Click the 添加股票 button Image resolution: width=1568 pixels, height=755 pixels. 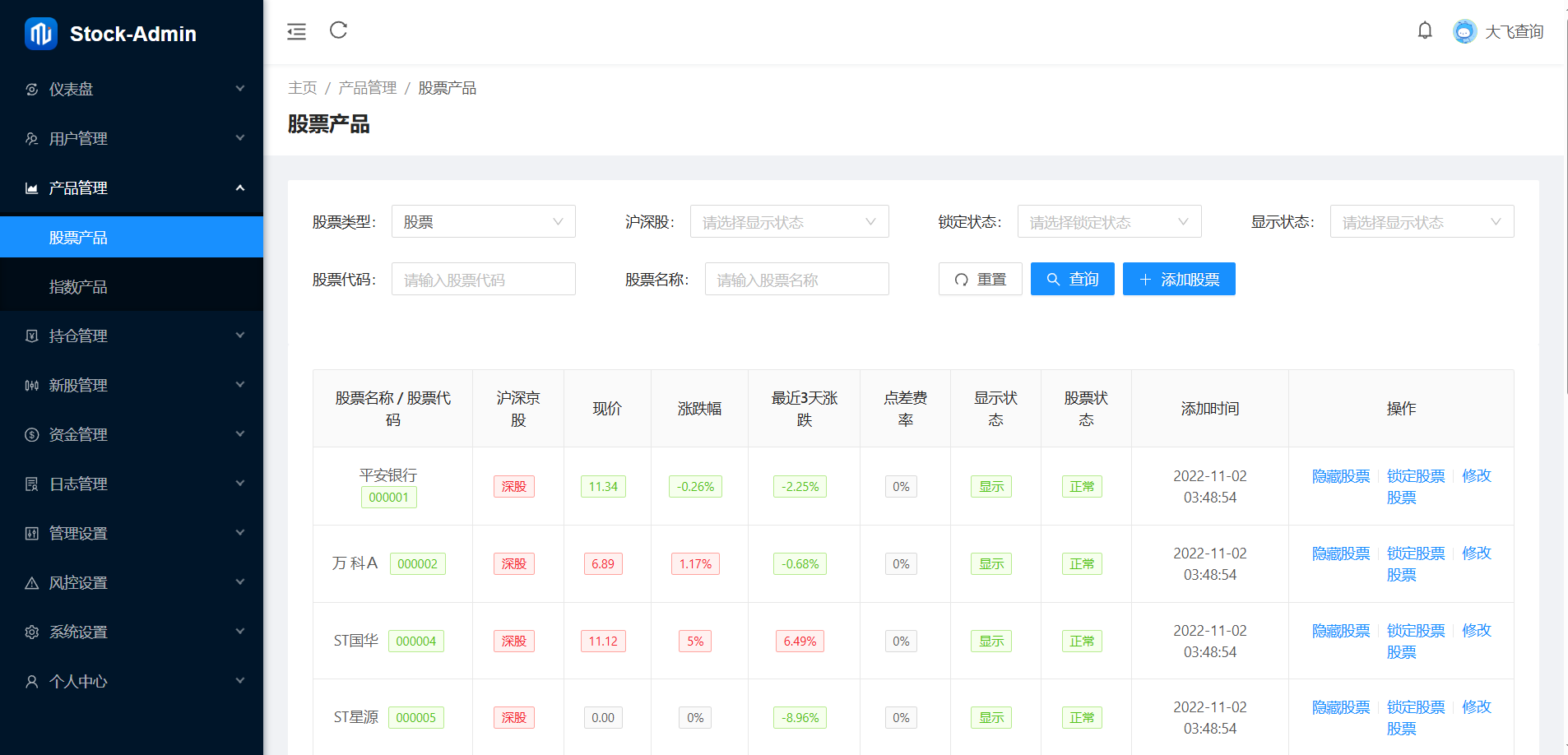click(1178, 280)
